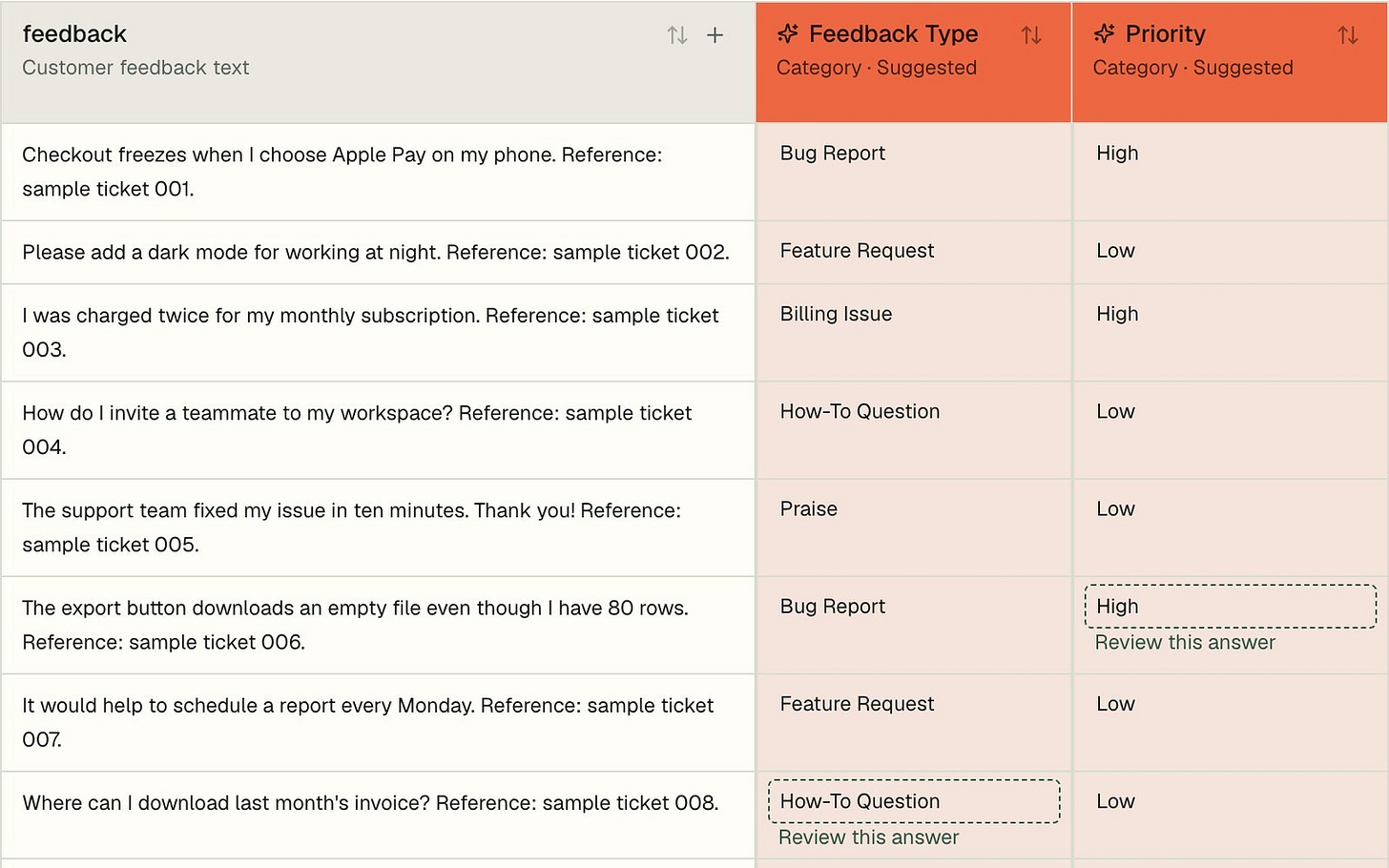
Task: Click Low priority for invite teammate row
Action: pos(1230,430)
